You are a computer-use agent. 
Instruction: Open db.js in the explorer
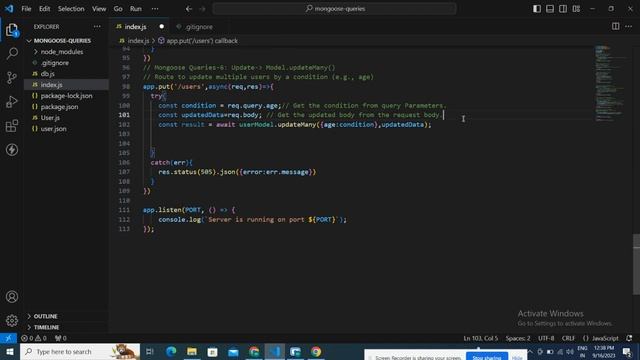pos(47,74)
